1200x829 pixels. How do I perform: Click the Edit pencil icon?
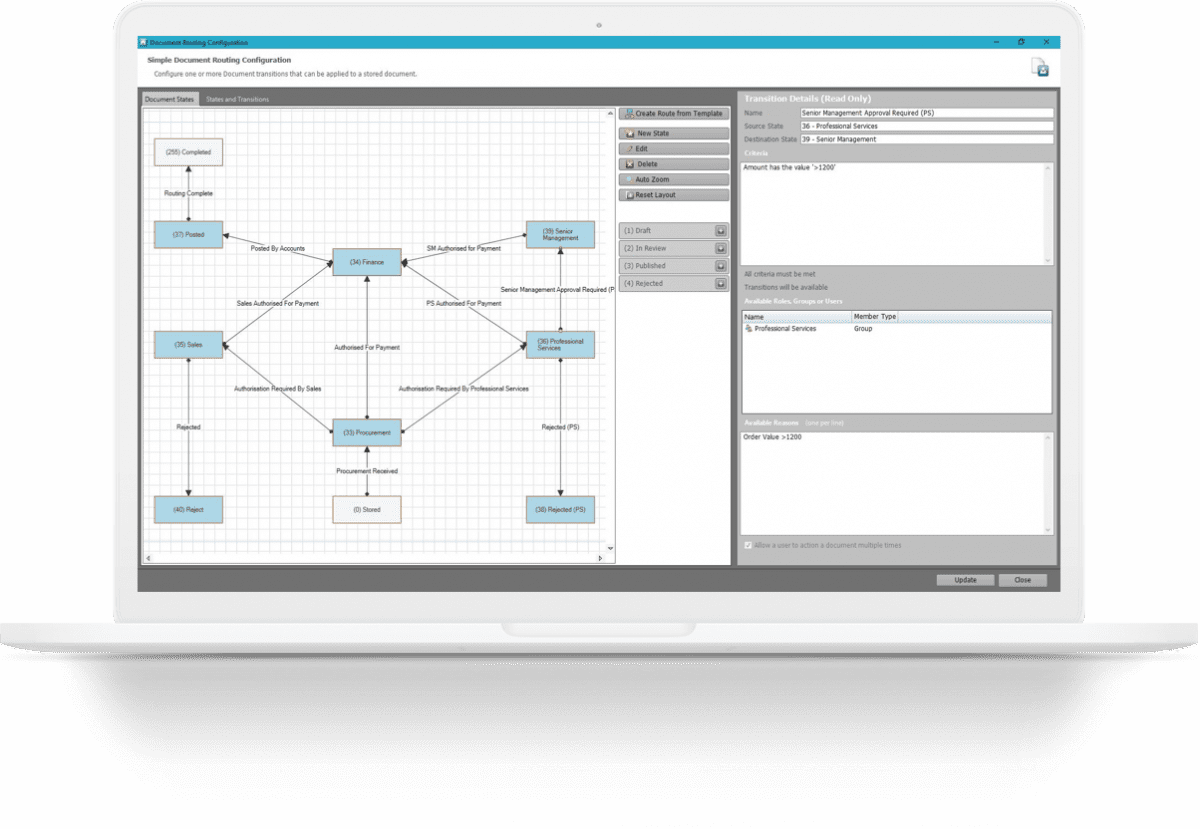(x=630, y=148)
